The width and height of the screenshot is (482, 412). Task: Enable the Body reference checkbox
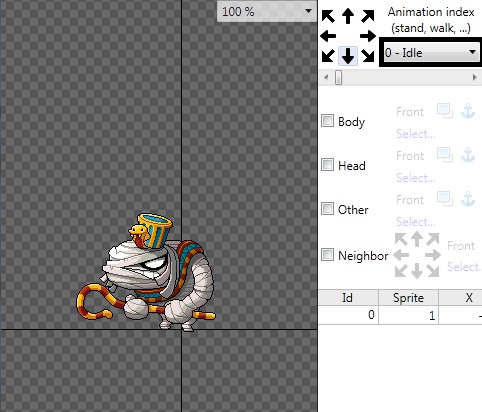coord(327,121)
